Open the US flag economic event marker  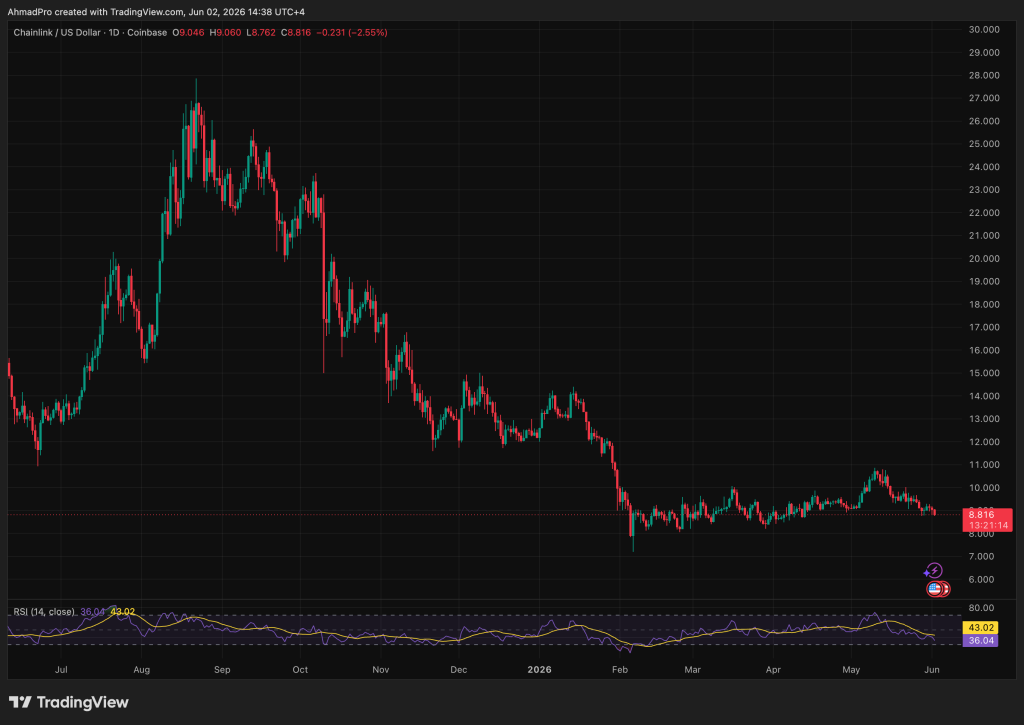(x=934, y=589)
